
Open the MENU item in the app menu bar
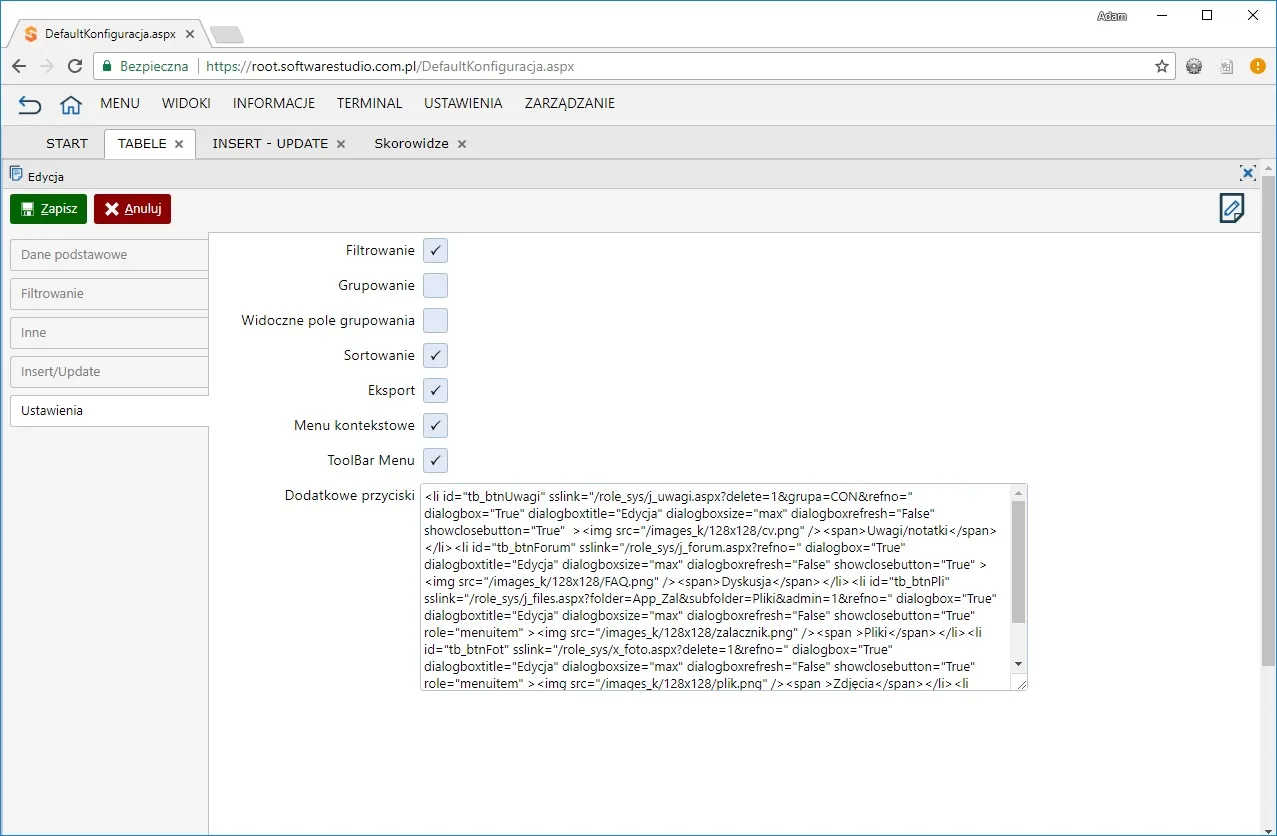120,104
